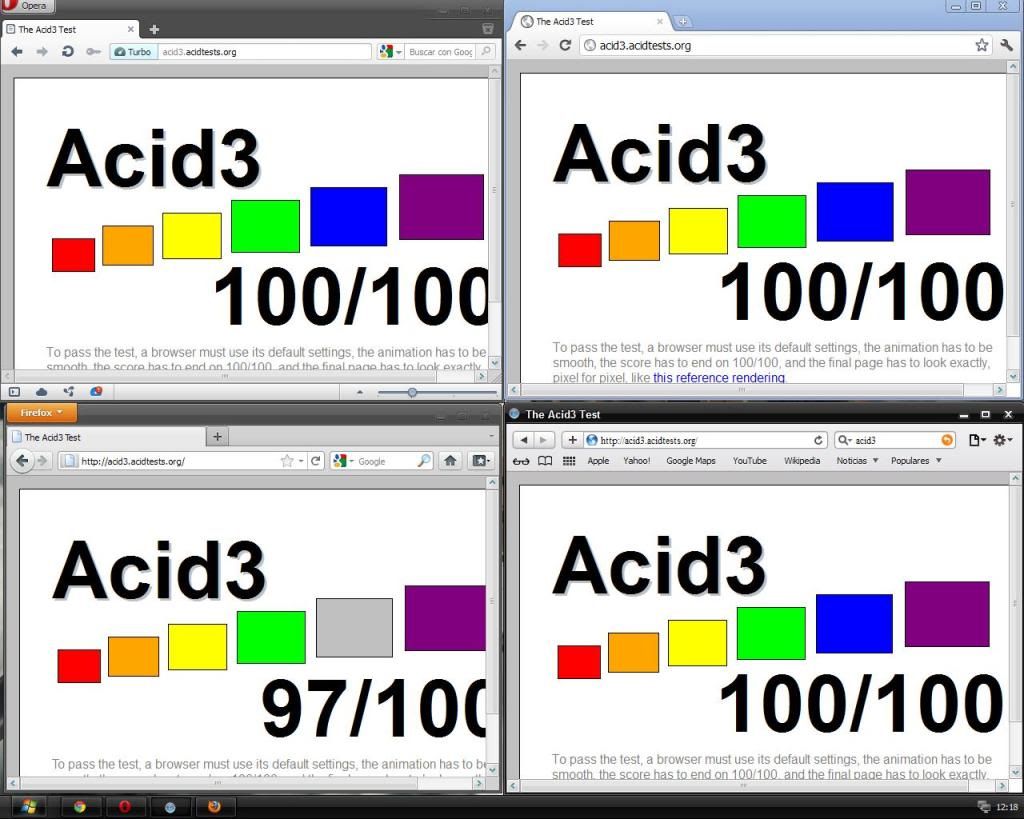Click Opera's search magnifier icon
This screenshot has height=819, width=1024.
[486, 51]
